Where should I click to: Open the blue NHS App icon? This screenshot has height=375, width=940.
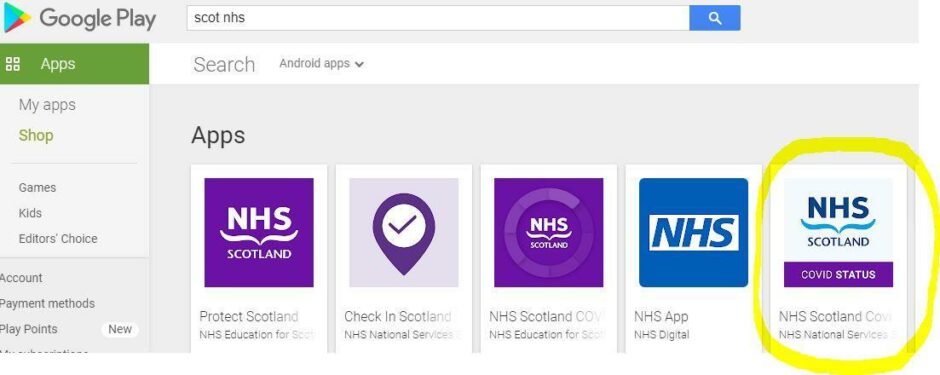coord(694,232)
